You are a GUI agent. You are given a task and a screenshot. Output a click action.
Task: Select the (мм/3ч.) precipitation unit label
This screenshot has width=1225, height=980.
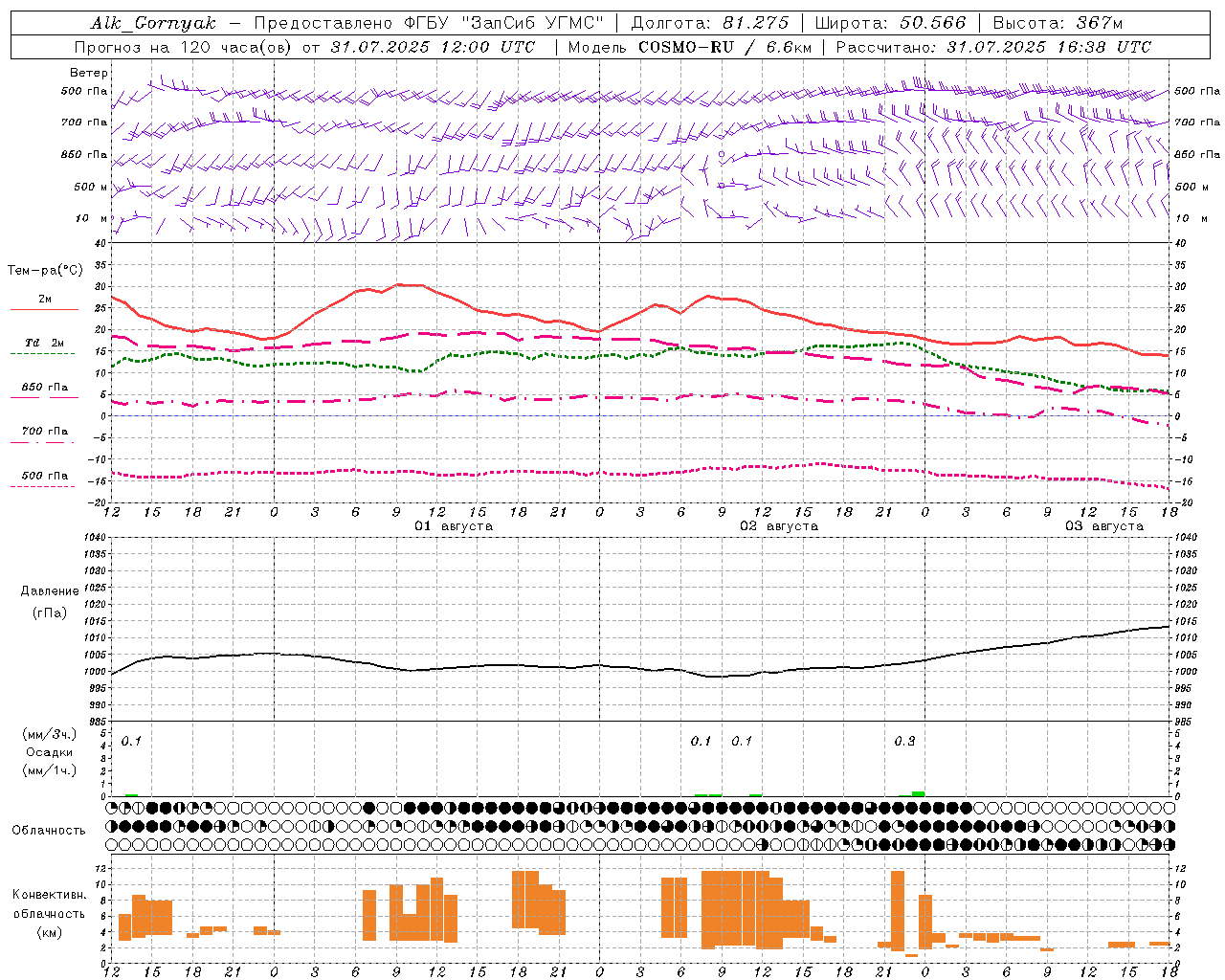[50, 734]
